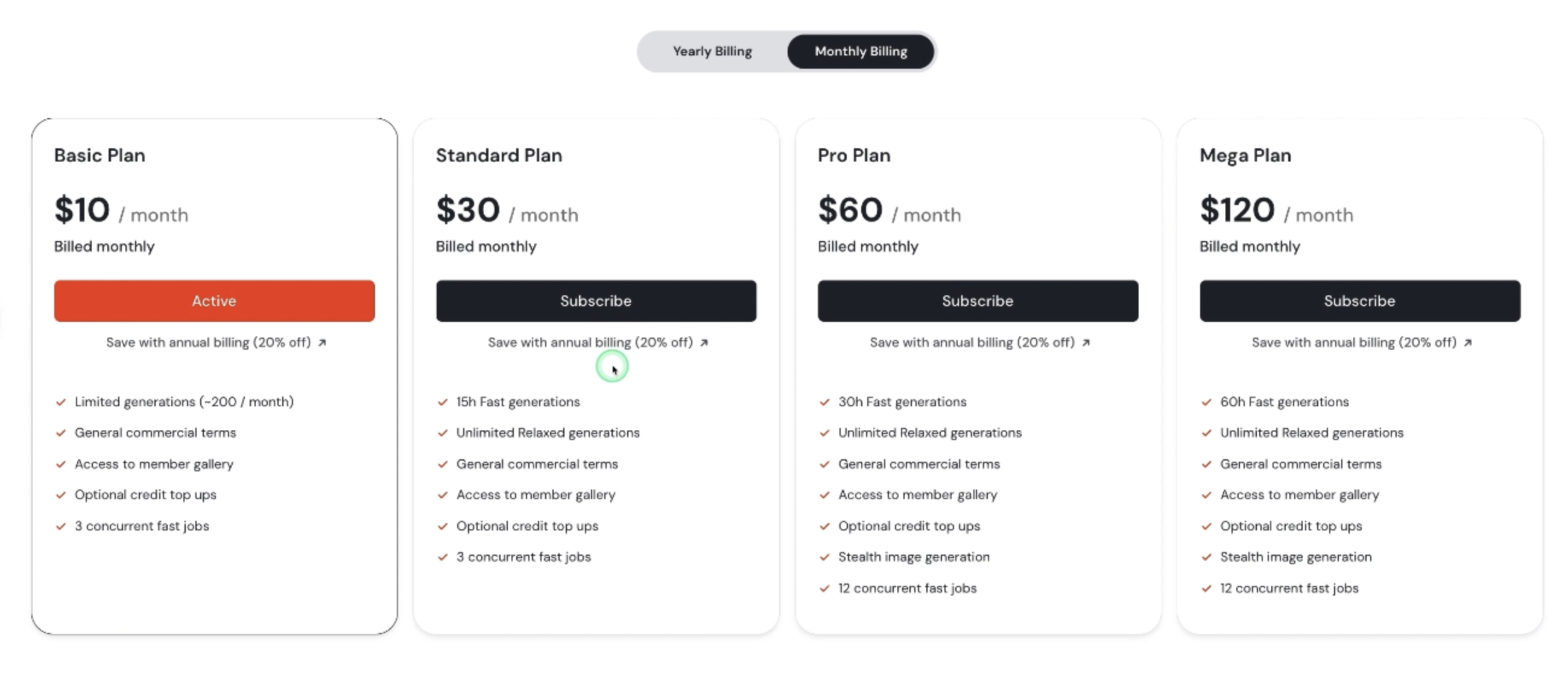The width and height of the screenshot is (1568, 686).
Task: Subscribe to the Pro Plan
Action: pyautogui.click(x=978, y=301)
